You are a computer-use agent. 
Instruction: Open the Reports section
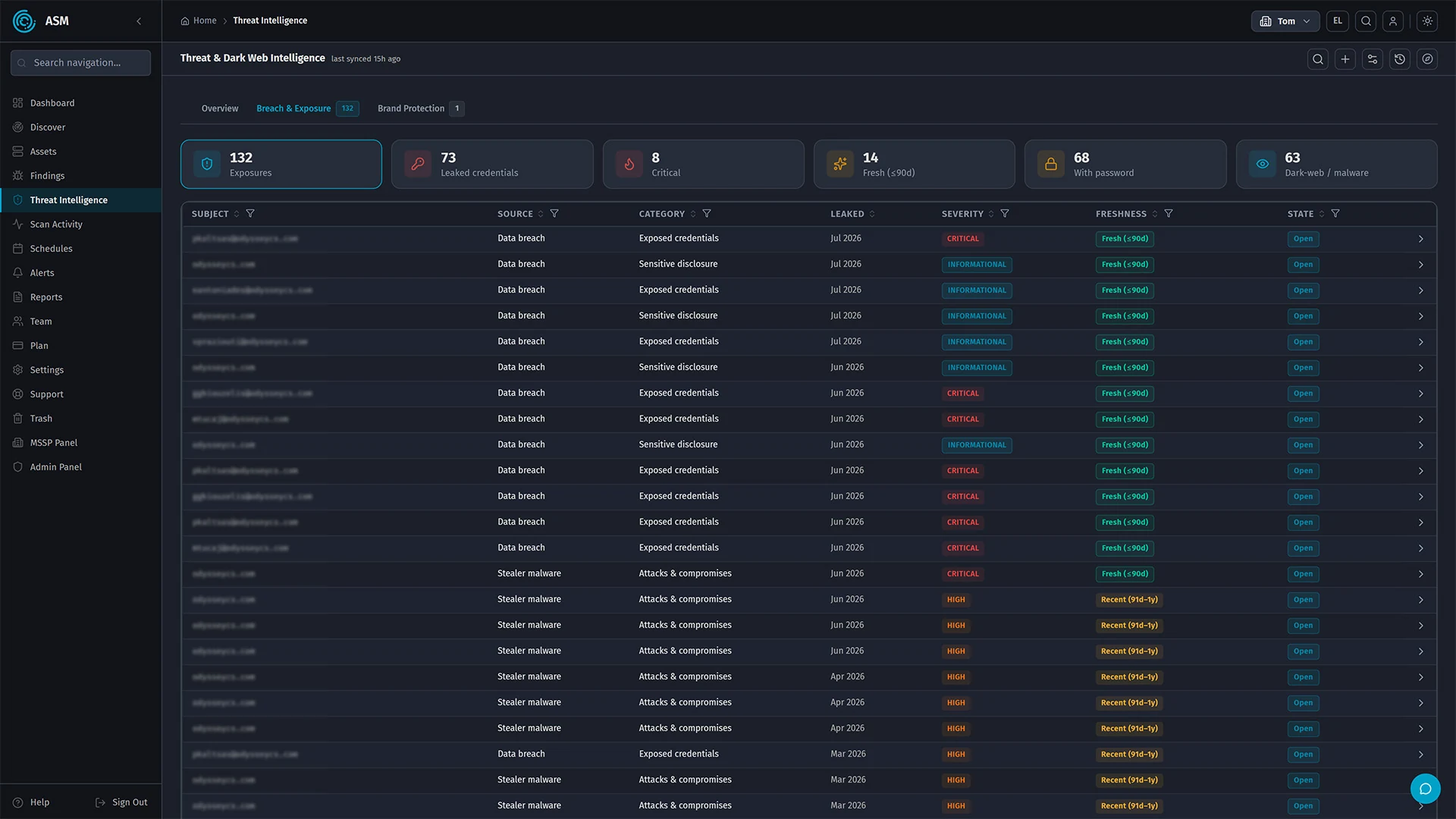(80, 297)
